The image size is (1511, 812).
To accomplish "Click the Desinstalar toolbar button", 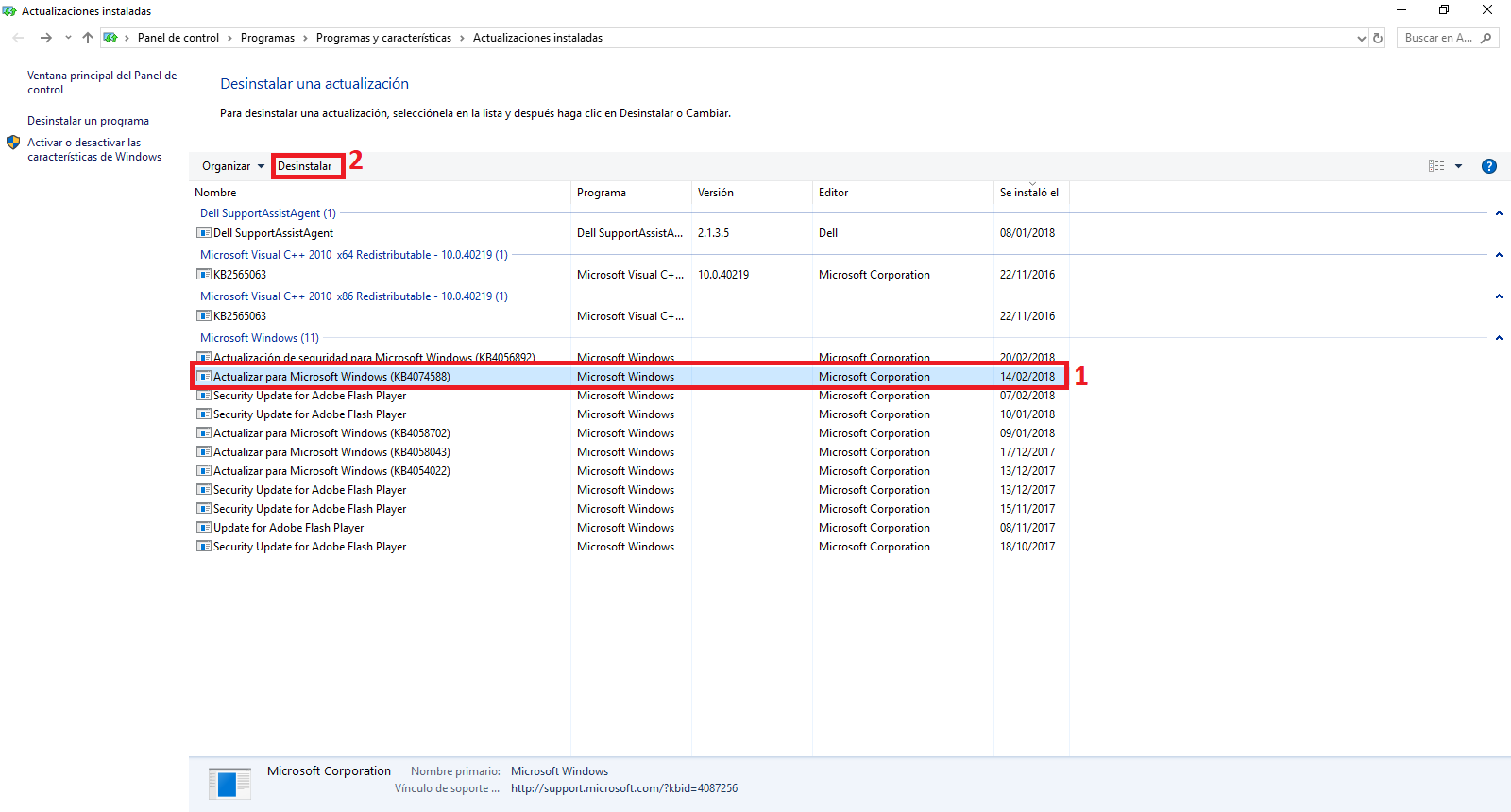I will (305, 166).
